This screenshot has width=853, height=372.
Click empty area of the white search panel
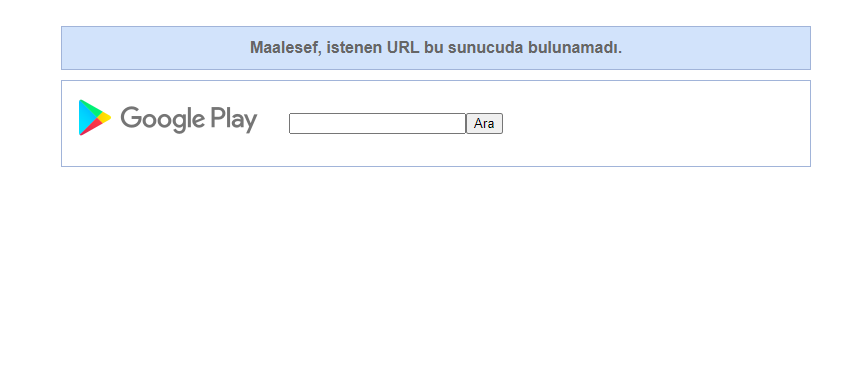click(653, 123)
